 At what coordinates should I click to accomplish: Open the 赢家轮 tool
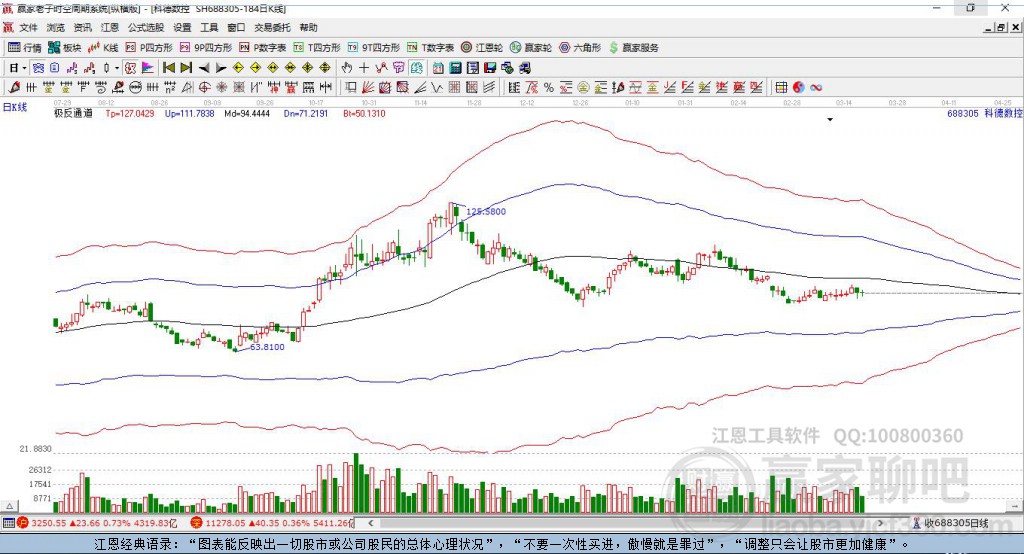(x=531, y=48)
